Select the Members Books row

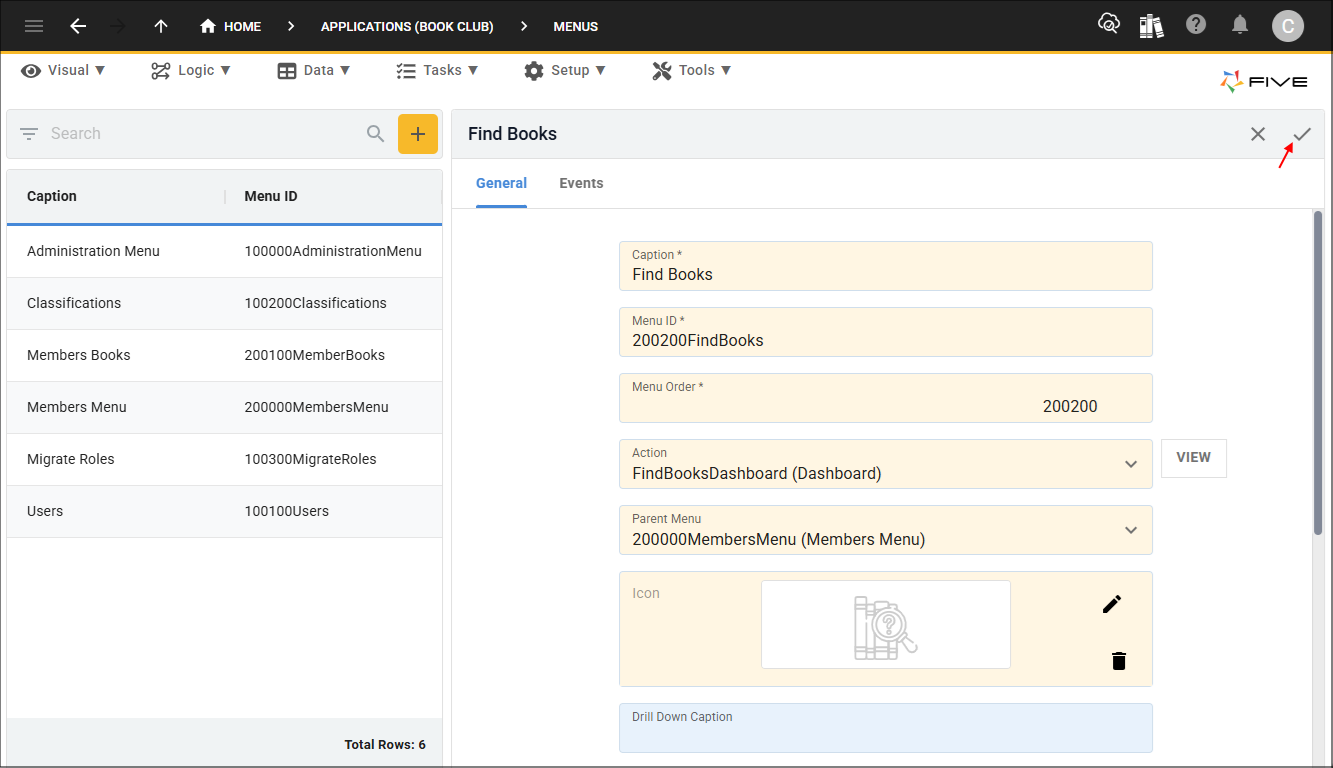[x=224, y=355]
